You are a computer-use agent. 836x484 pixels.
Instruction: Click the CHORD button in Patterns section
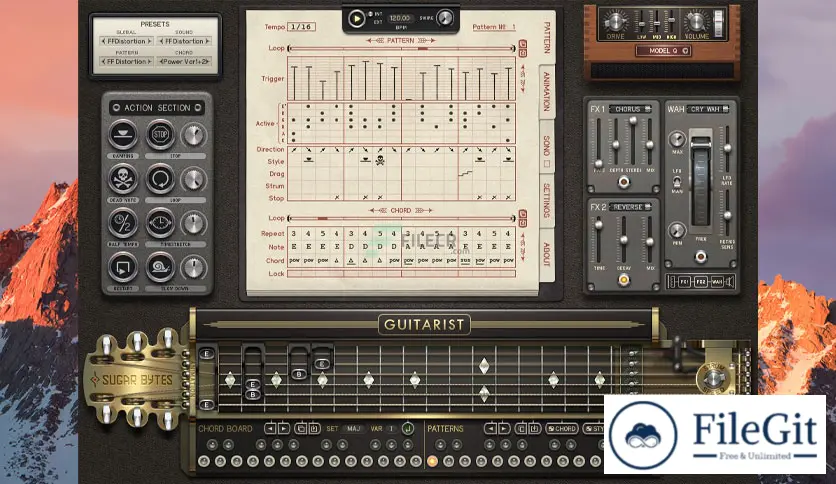click(x=561, y=428)
